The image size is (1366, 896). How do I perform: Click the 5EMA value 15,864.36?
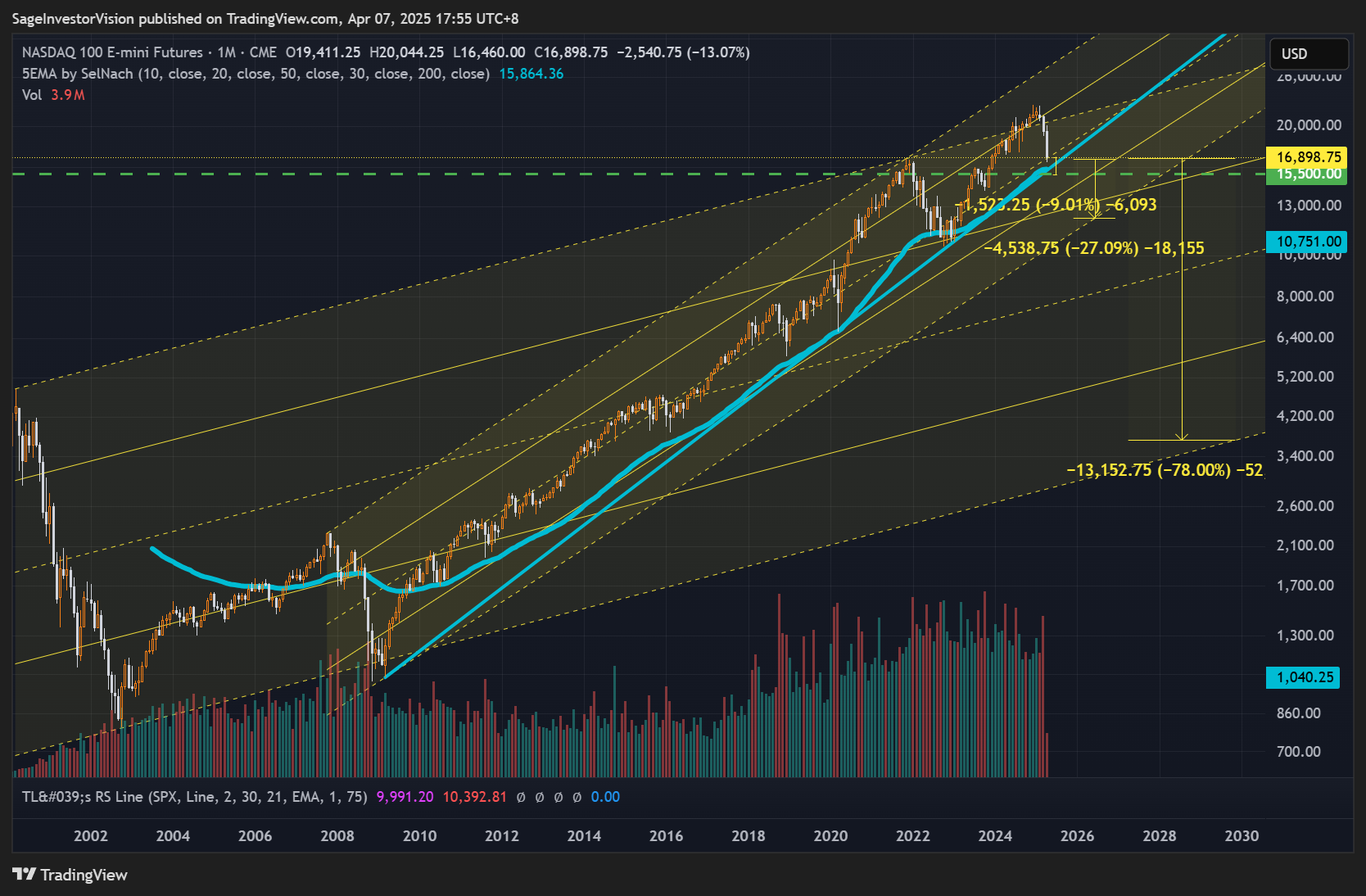[x=531, y=74]
